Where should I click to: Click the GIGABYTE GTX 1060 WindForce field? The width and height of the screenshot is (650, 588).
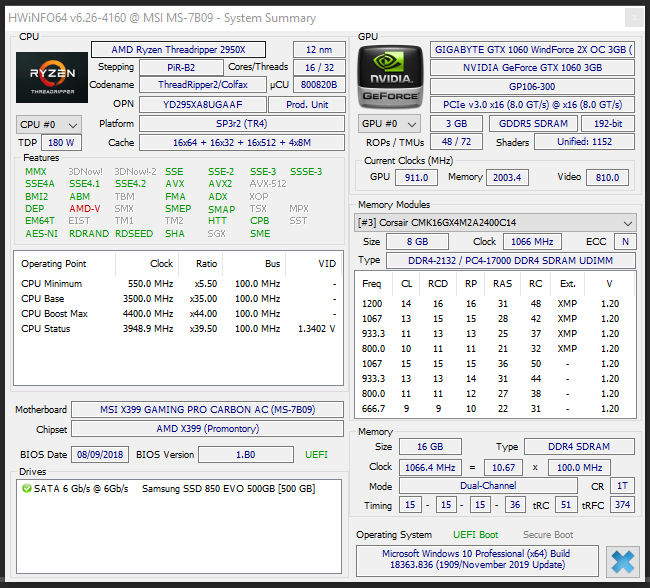click(532, 50)
